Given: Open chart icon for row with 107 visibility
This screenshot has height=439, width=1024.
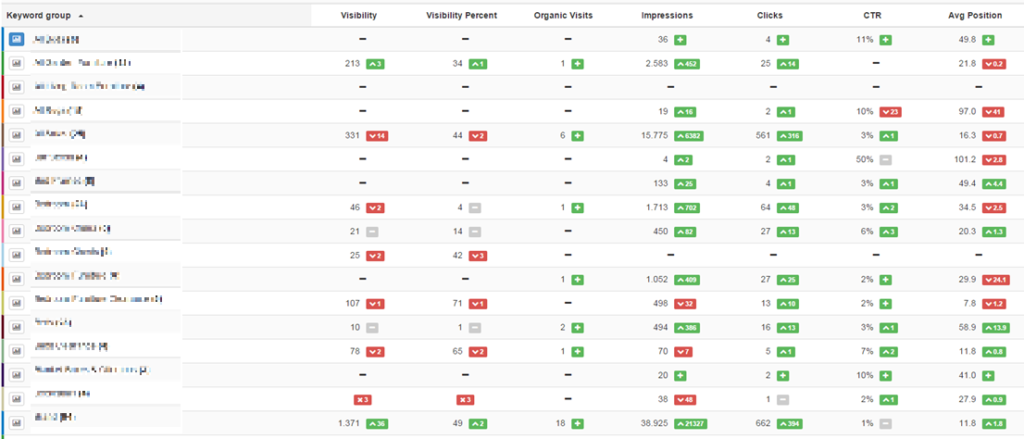Looking at the screenshot, I should click(x=17, y=299).
